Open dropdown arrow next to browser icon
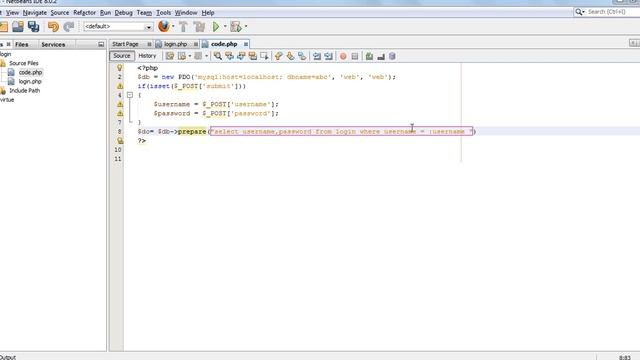The width and height of the screenshot is (640, 360). pos(173,27)
